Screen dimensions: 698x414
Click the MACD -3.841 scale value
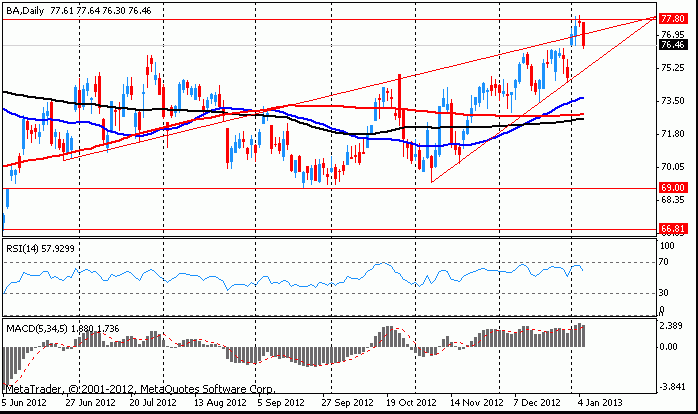point(672,386)
